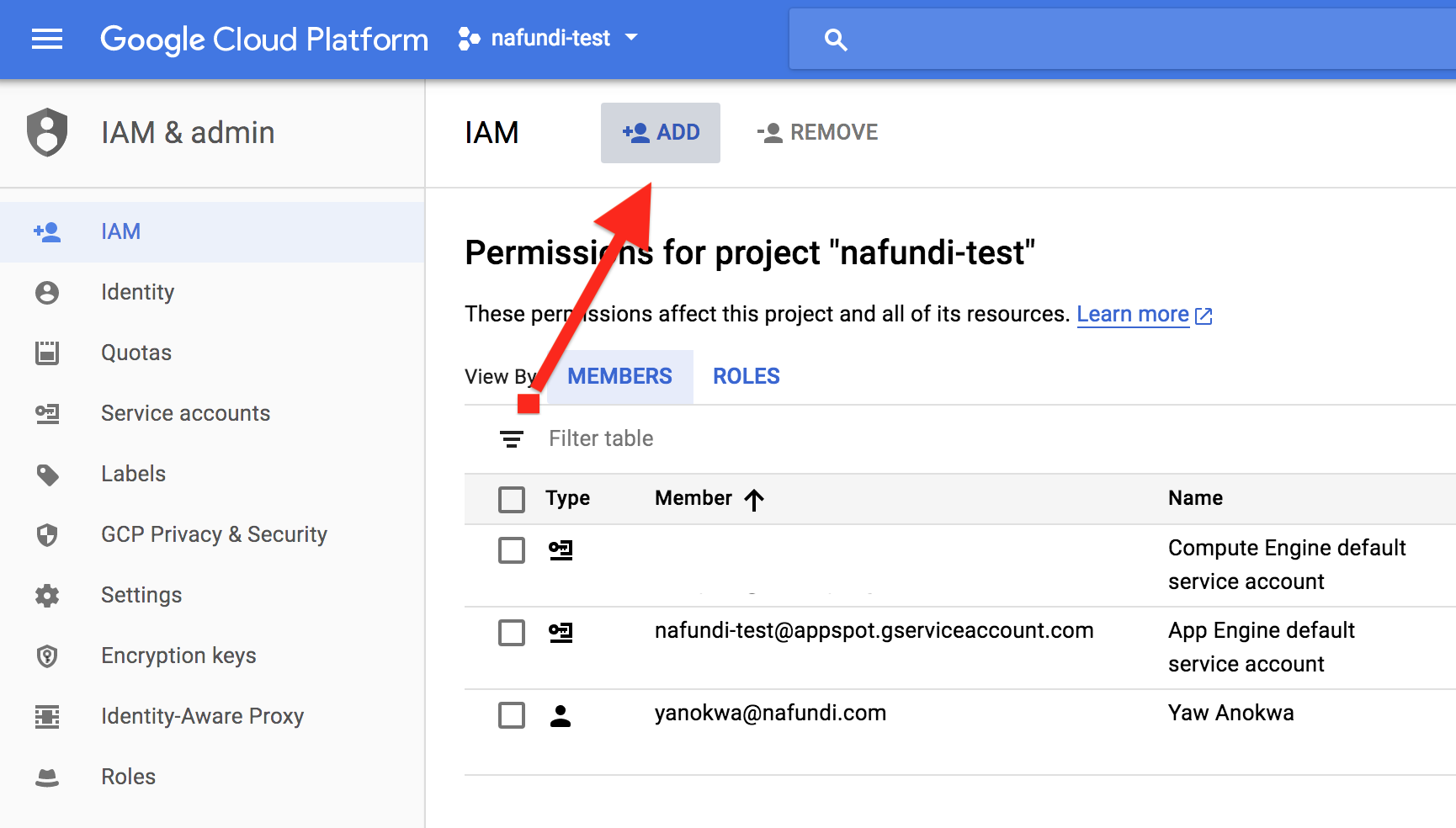Click the Quotas sidebar icon
The width and height of the screenshot is (1456, 828).
click(x=47, y=353)
